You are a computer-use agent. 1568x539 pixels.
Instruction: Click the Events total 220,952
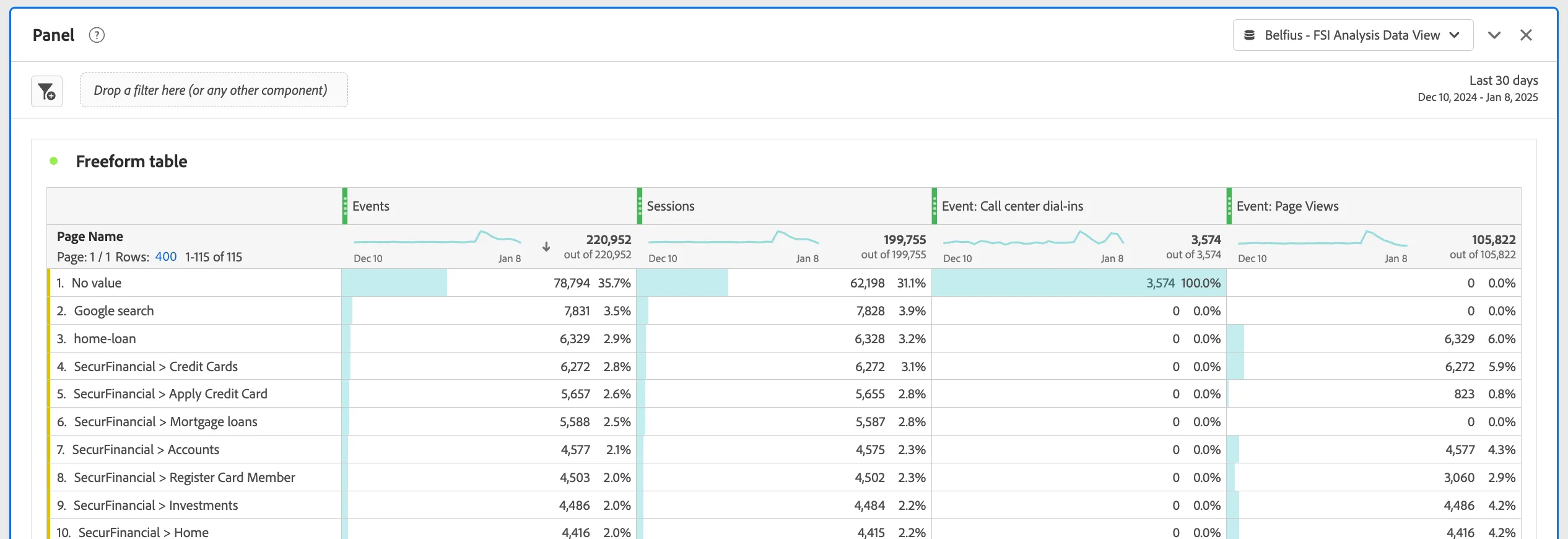tap(608, 240)
